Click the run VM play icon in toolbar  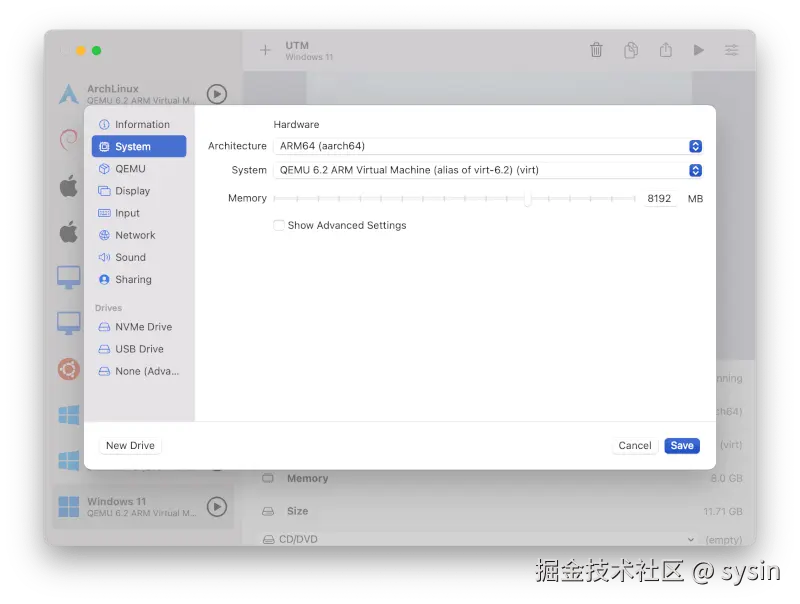tap(698, 50)
